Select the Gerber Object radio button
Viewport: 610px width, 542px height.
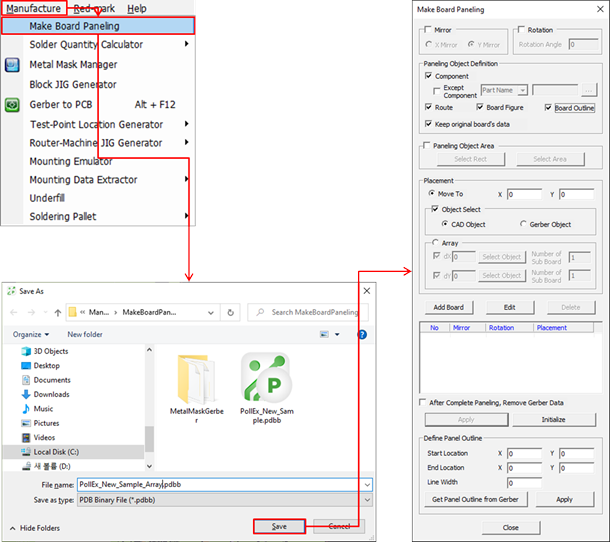[524, 224]
